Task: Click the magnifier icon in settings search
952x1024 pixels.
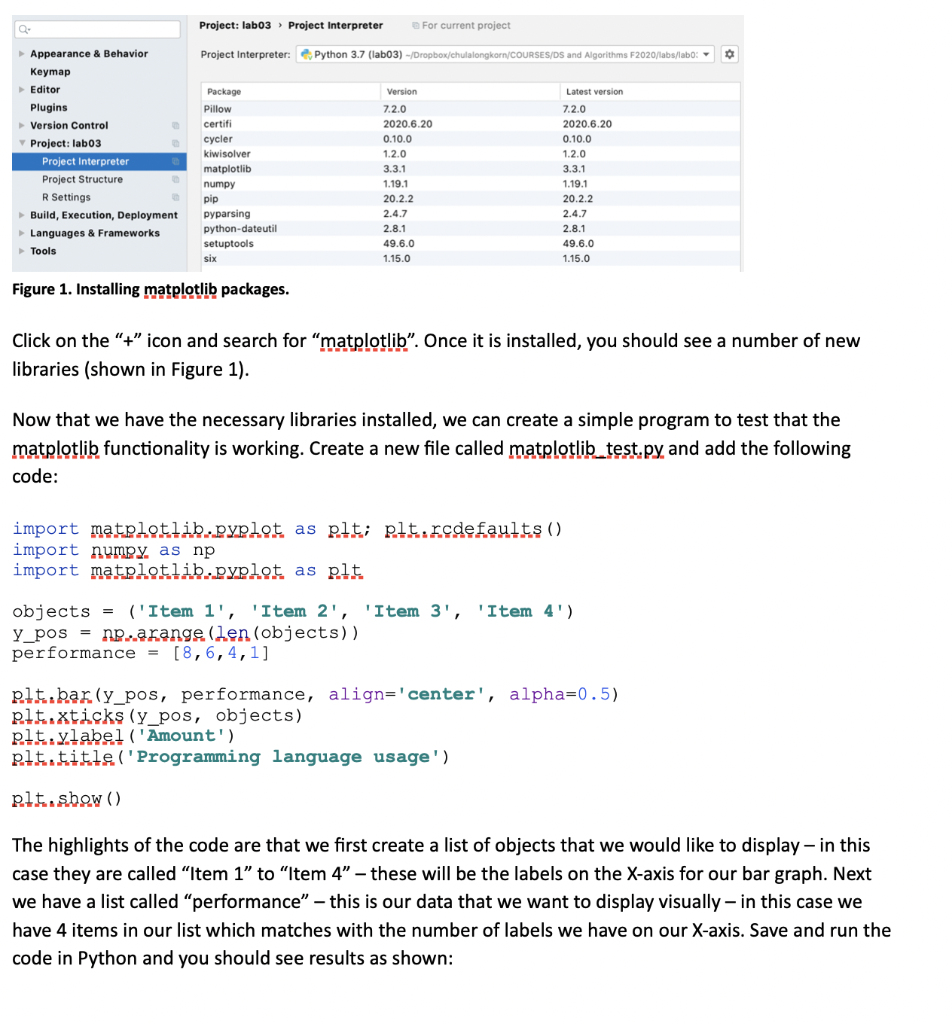Action: [x=24, y=29]
